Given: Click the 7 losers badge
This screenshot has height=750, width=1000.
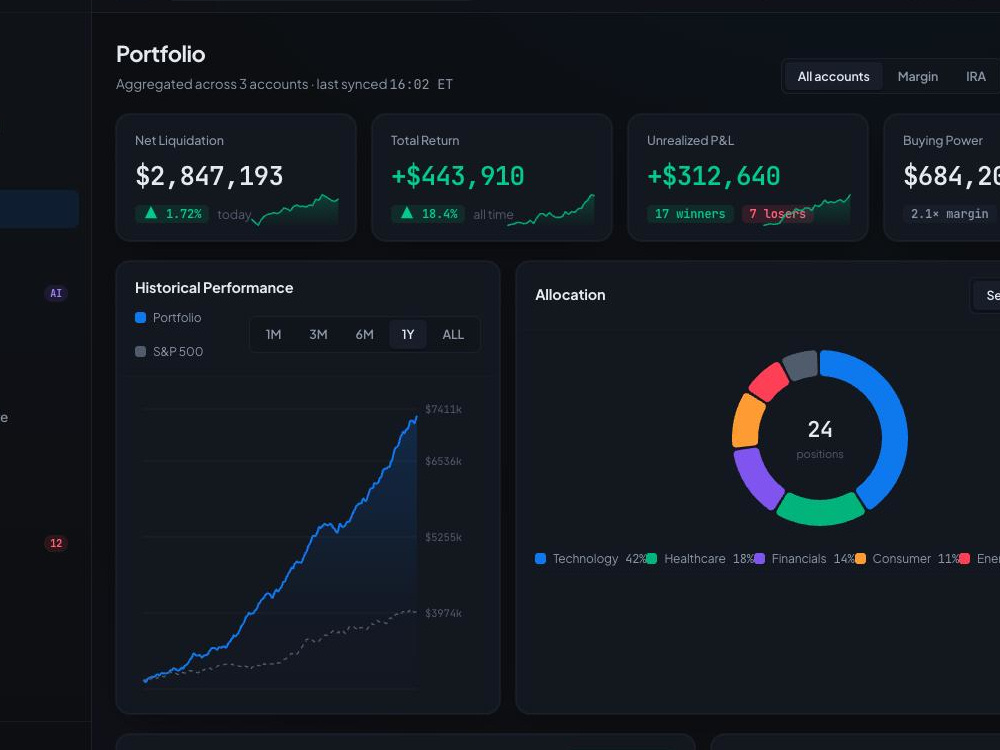Looking at the screenshot, I should pos(777,214).
